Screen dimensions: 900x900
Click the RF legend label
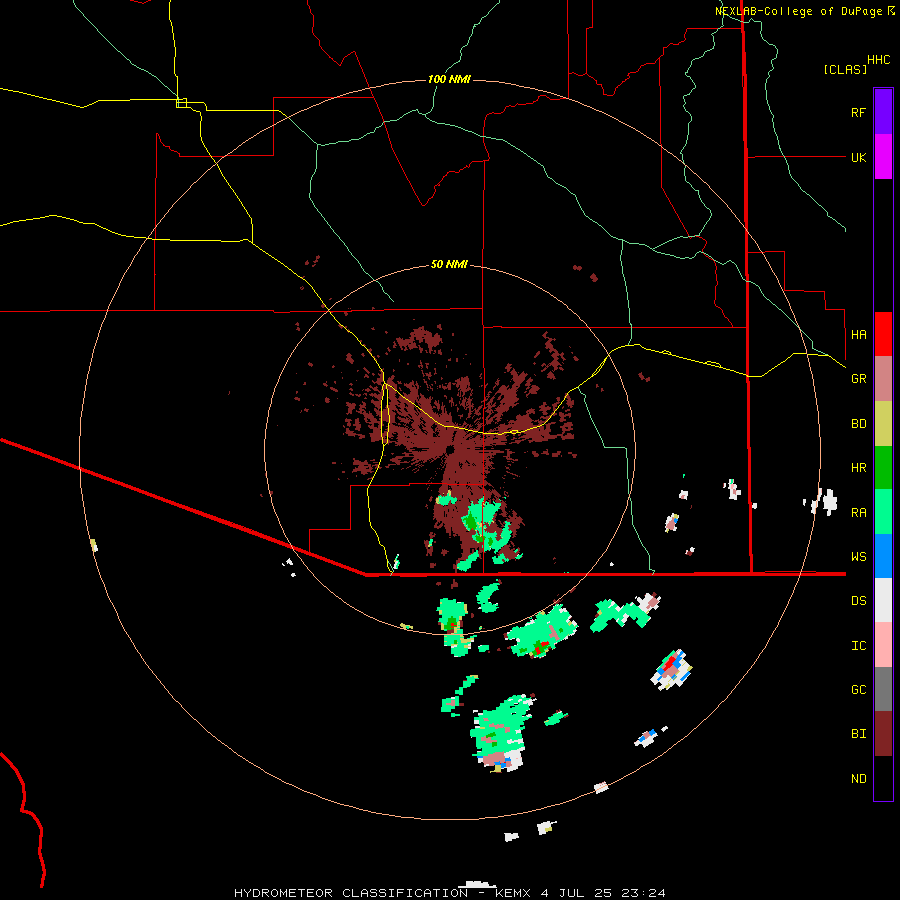(x=858, y=112)
